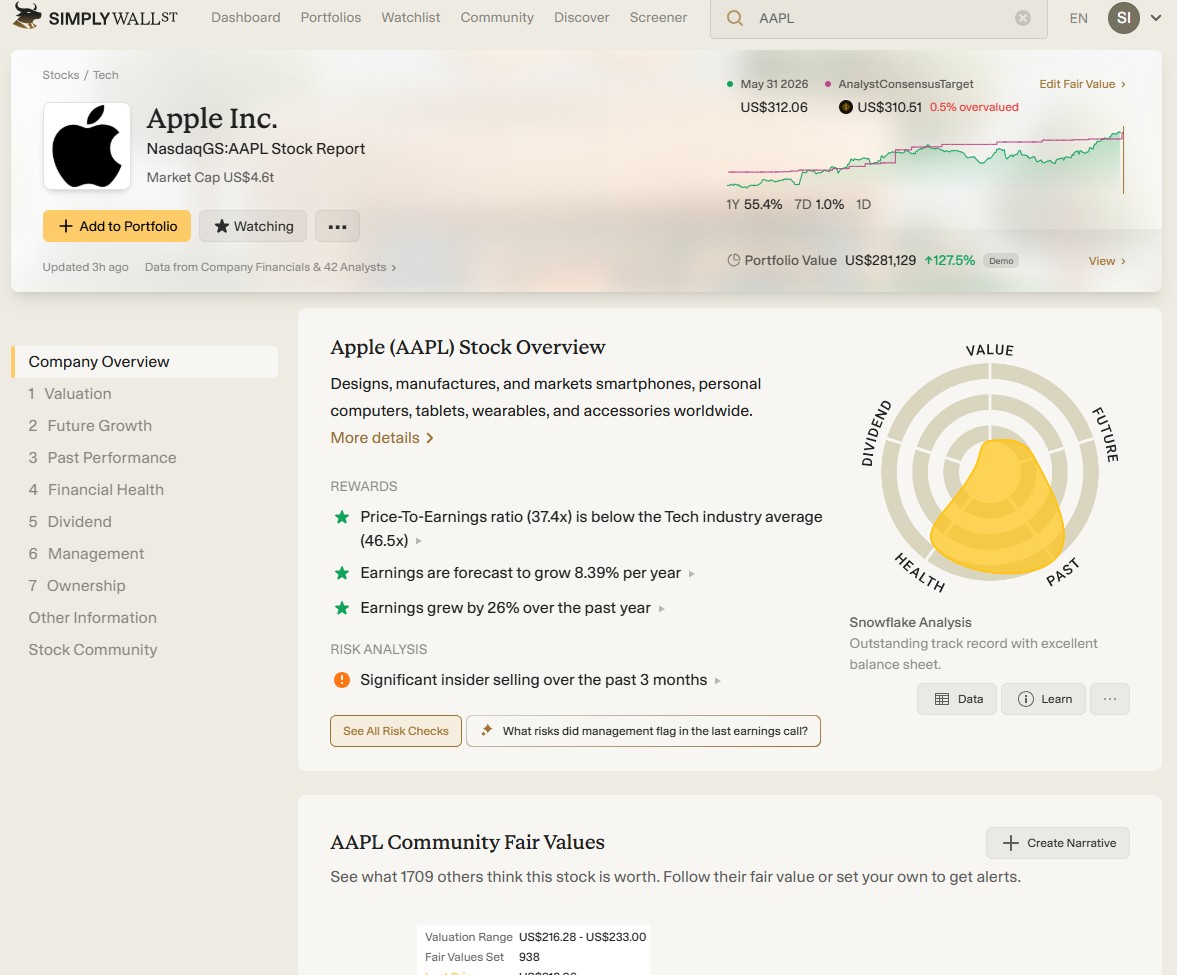
Task: Open Data from Company Financials link
Action: [270, 267]
